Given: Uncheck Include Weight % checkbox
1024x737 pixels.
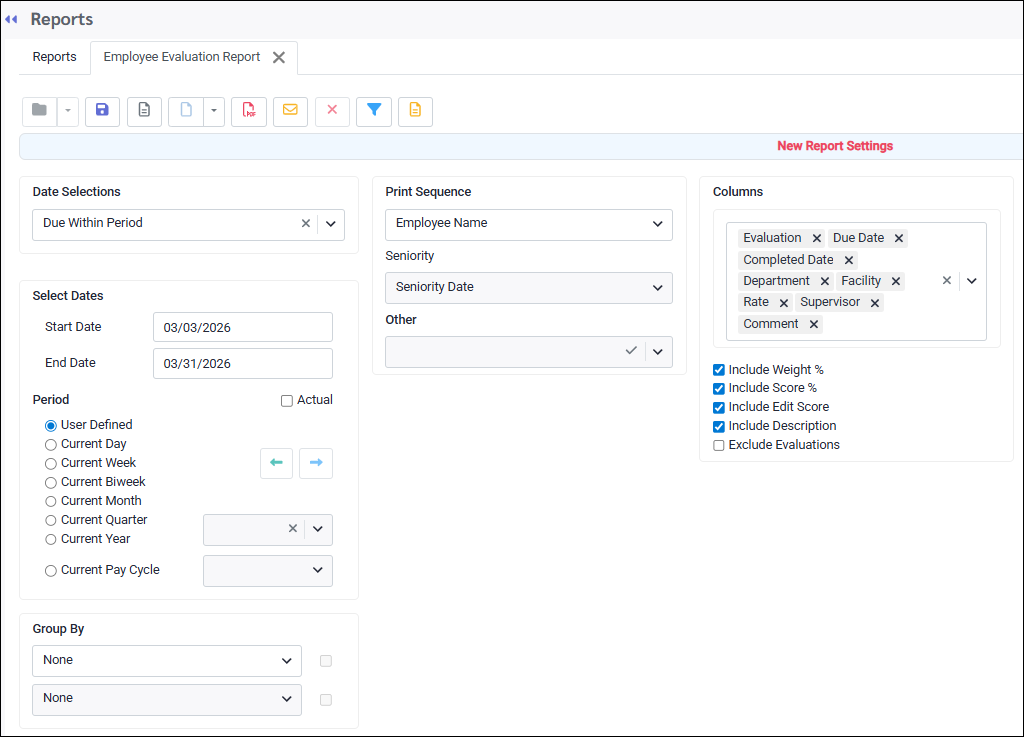Looking at the screenshot, I should (x=719, y=370).
